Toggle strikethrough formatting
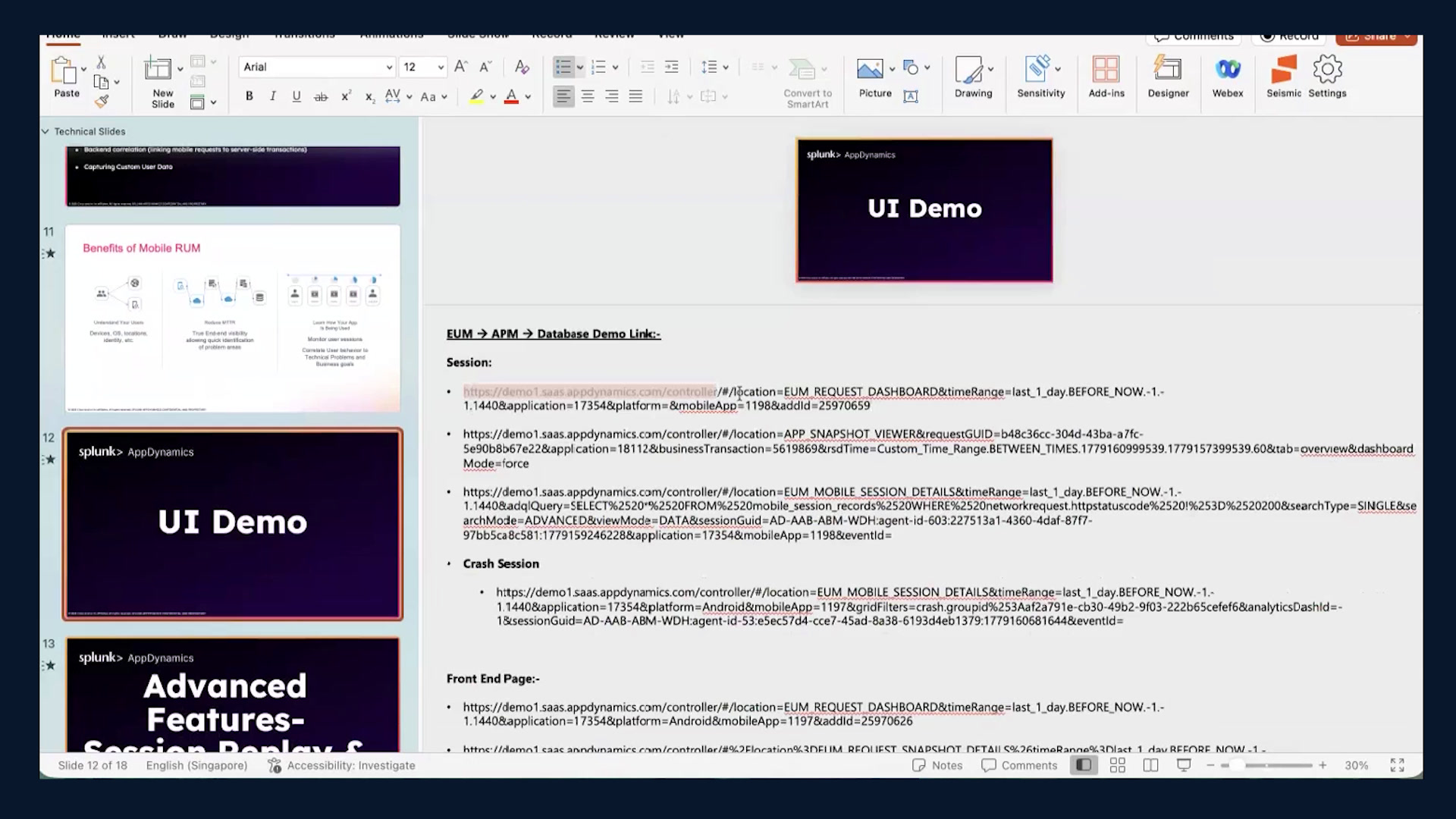Screen dimensions: 1456x819 321,96
